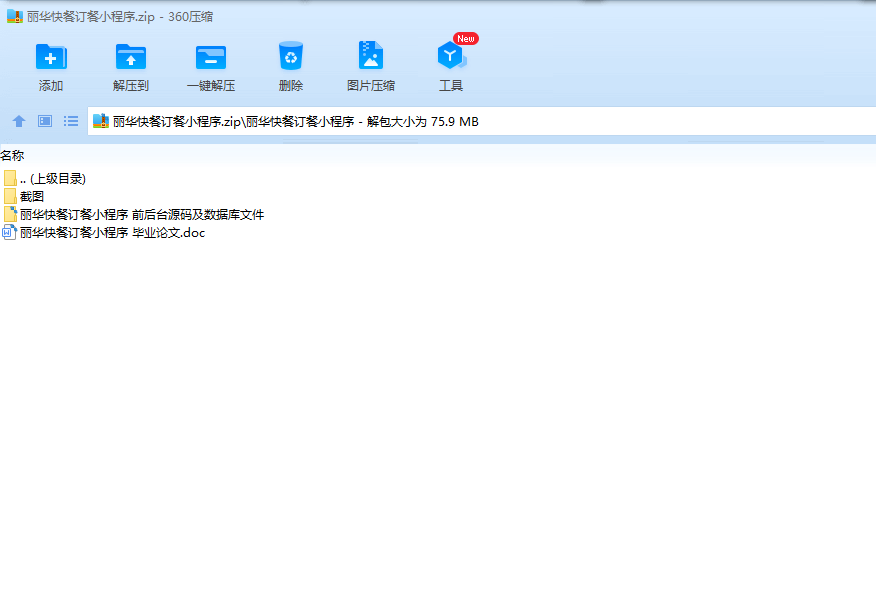Image resolution: width=876 pixels, height=590 pixels.
Task: Switch to the list view mode button
Action: (71, 121)
